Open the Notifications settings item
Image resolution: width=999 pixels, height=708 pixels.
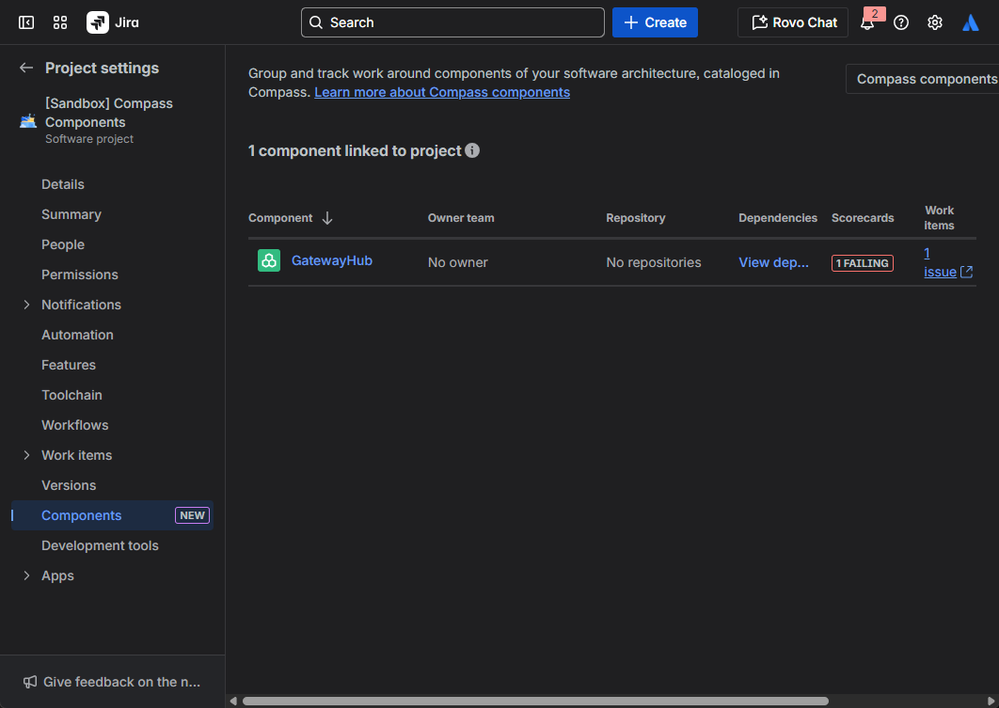click(x=81, y=305)
